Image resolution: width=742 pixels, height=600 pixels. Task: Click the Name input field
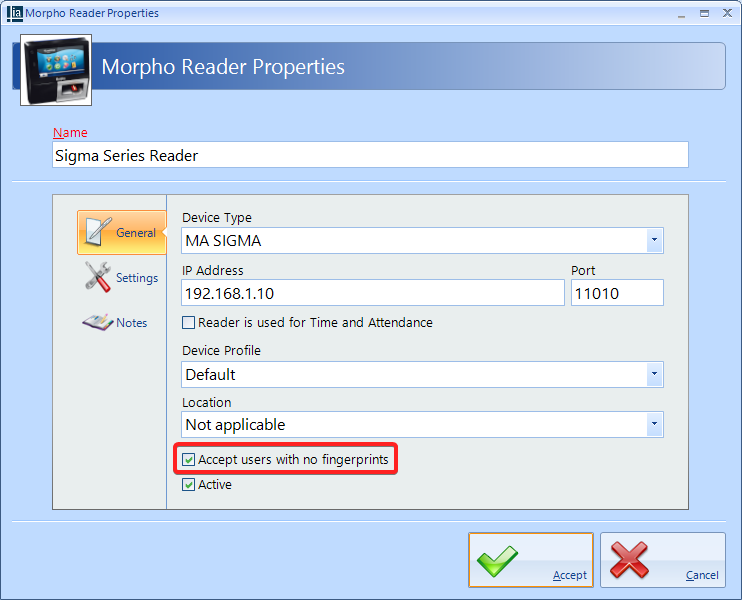click(370, 155)
